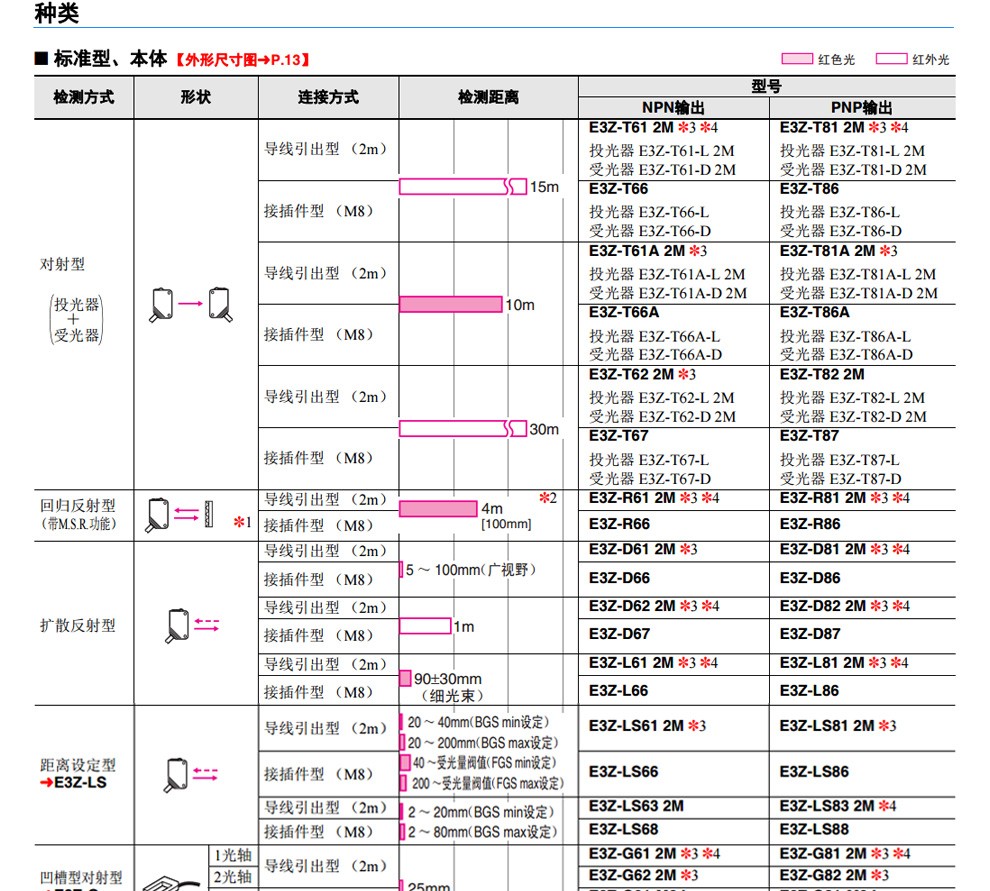990x891 pixels.
Task: Click the pink 10m detection distance bar
Action: 451,304
